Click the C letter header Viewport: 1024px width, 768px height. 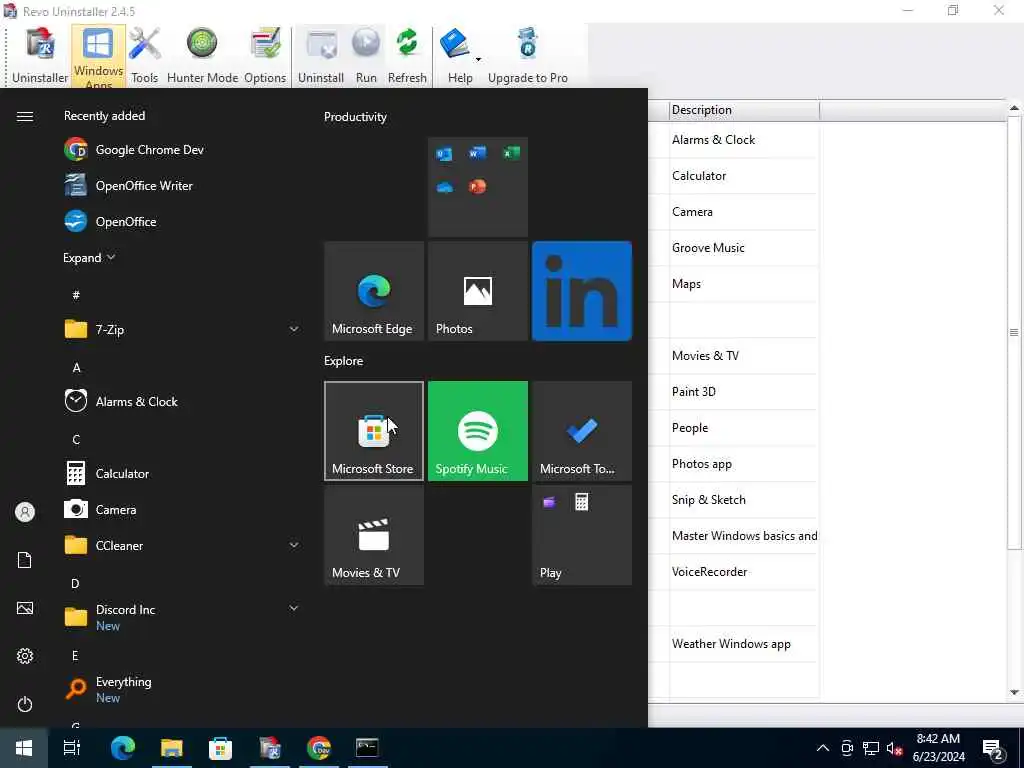pyautogui.click(x=76, y=440)
